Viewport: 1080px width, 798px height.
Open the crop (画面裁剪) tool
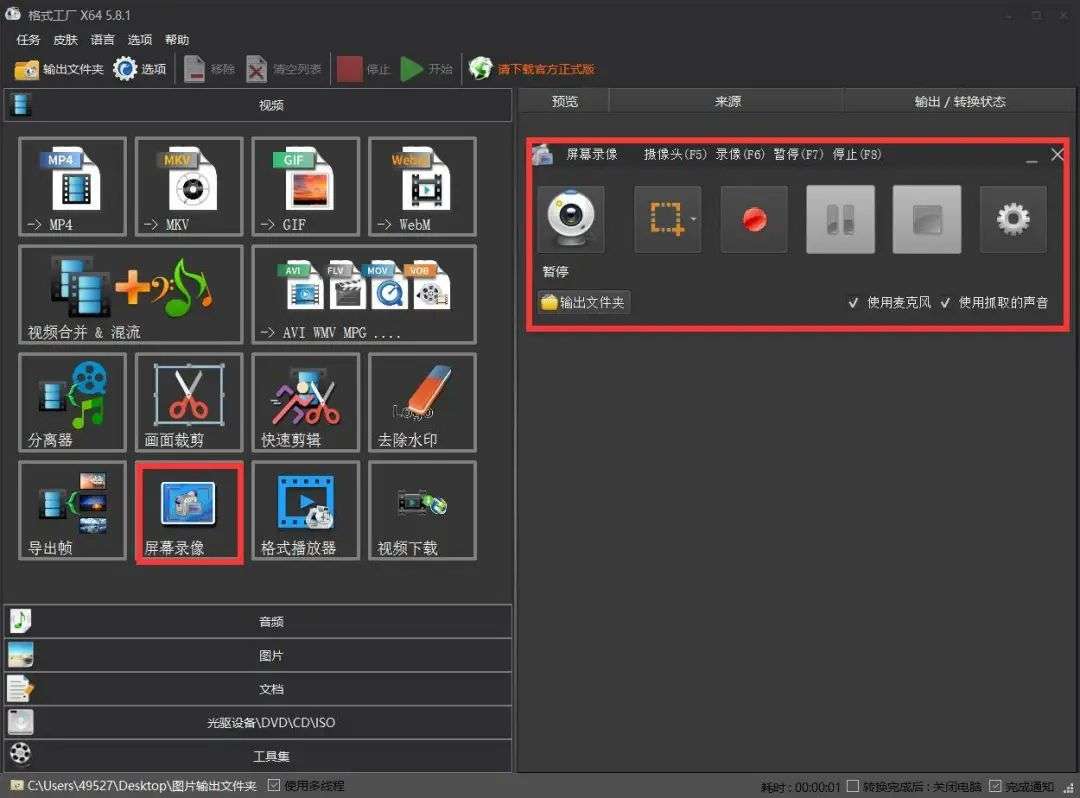[189, 402]
